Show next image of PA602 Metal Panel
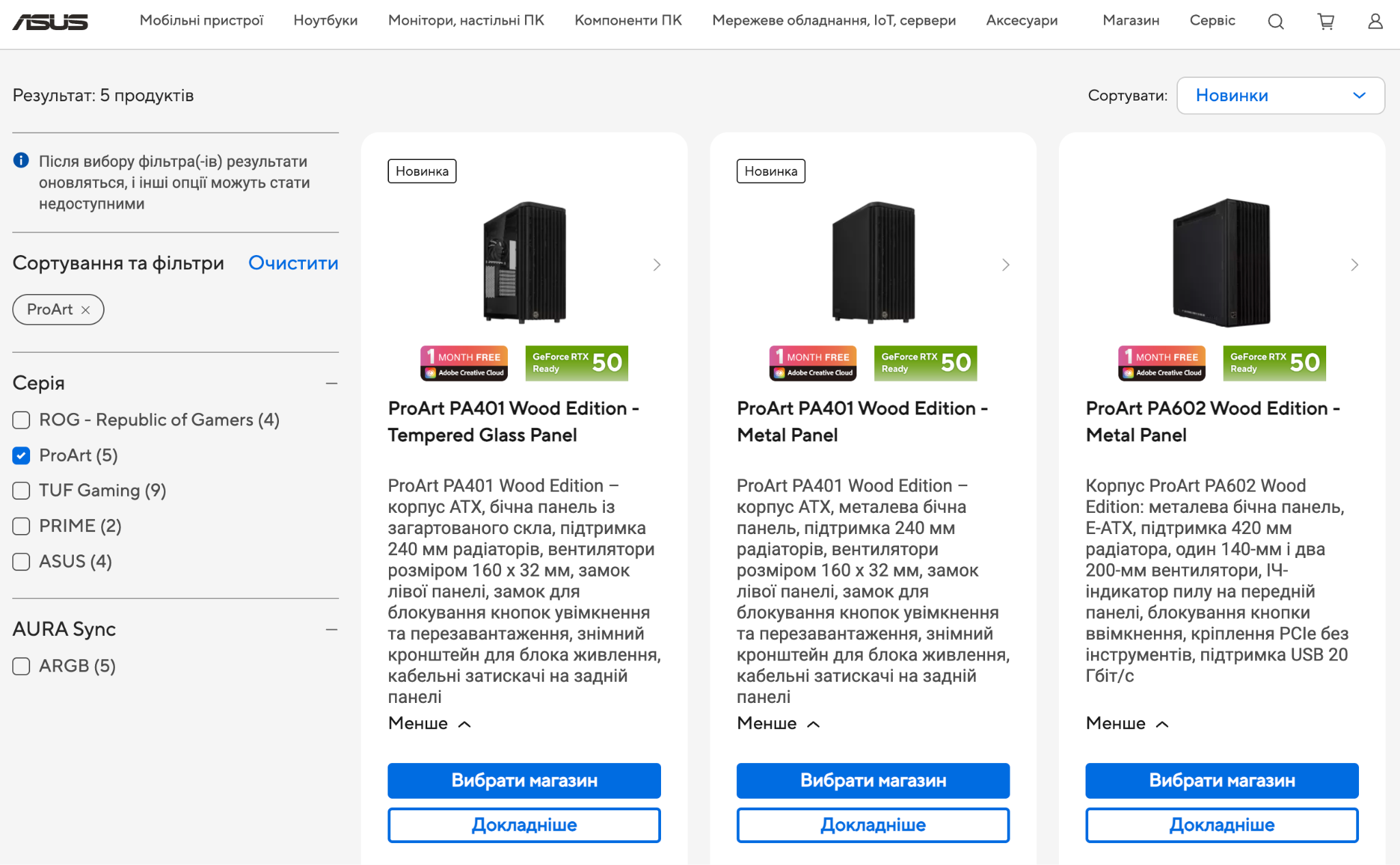Screen dimensions: 1400x865 [1355, 265]
